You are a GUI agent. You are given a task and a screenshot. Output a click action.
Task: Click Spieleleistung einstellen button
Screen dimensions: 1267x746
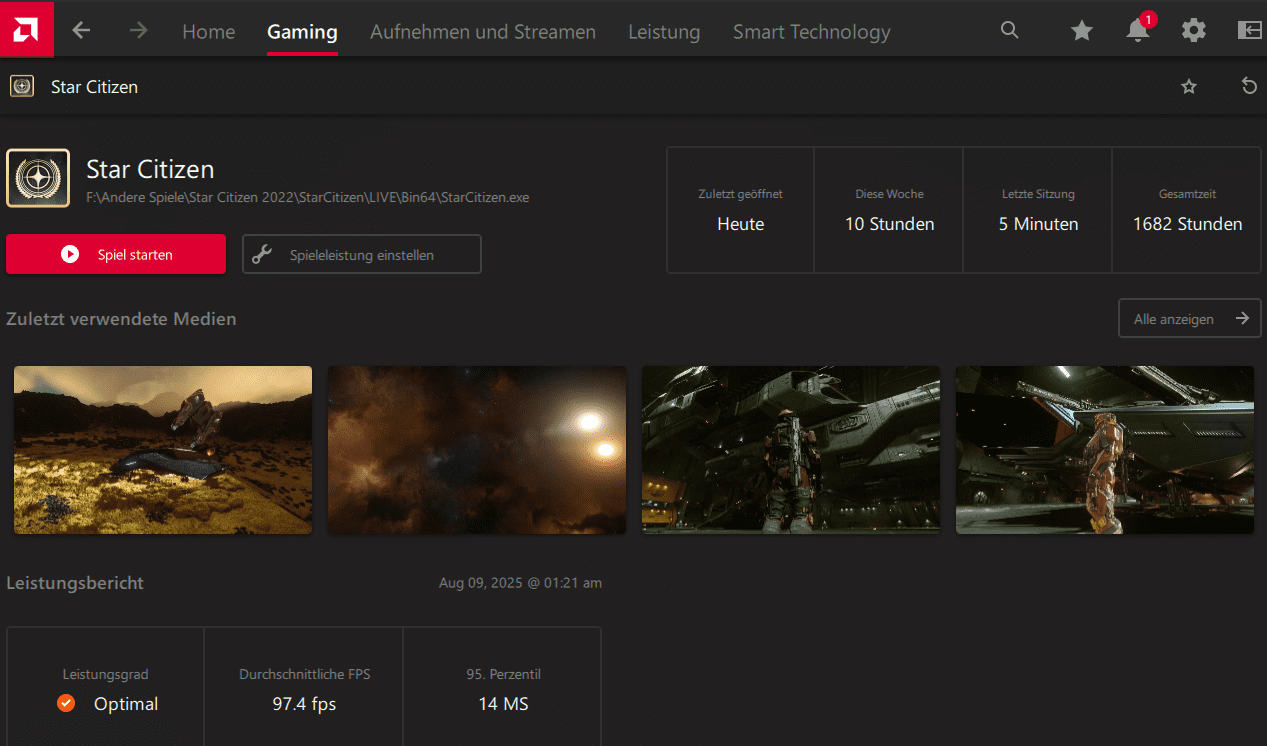pyautogui.click(x=362, y=254)
